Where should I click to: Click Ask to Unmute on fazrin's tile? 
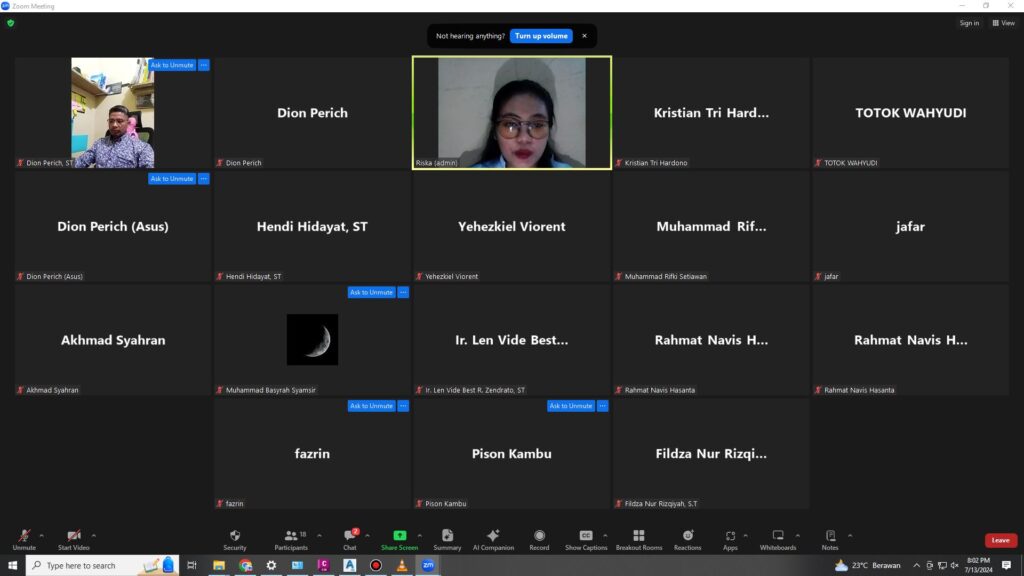[371, 406]
